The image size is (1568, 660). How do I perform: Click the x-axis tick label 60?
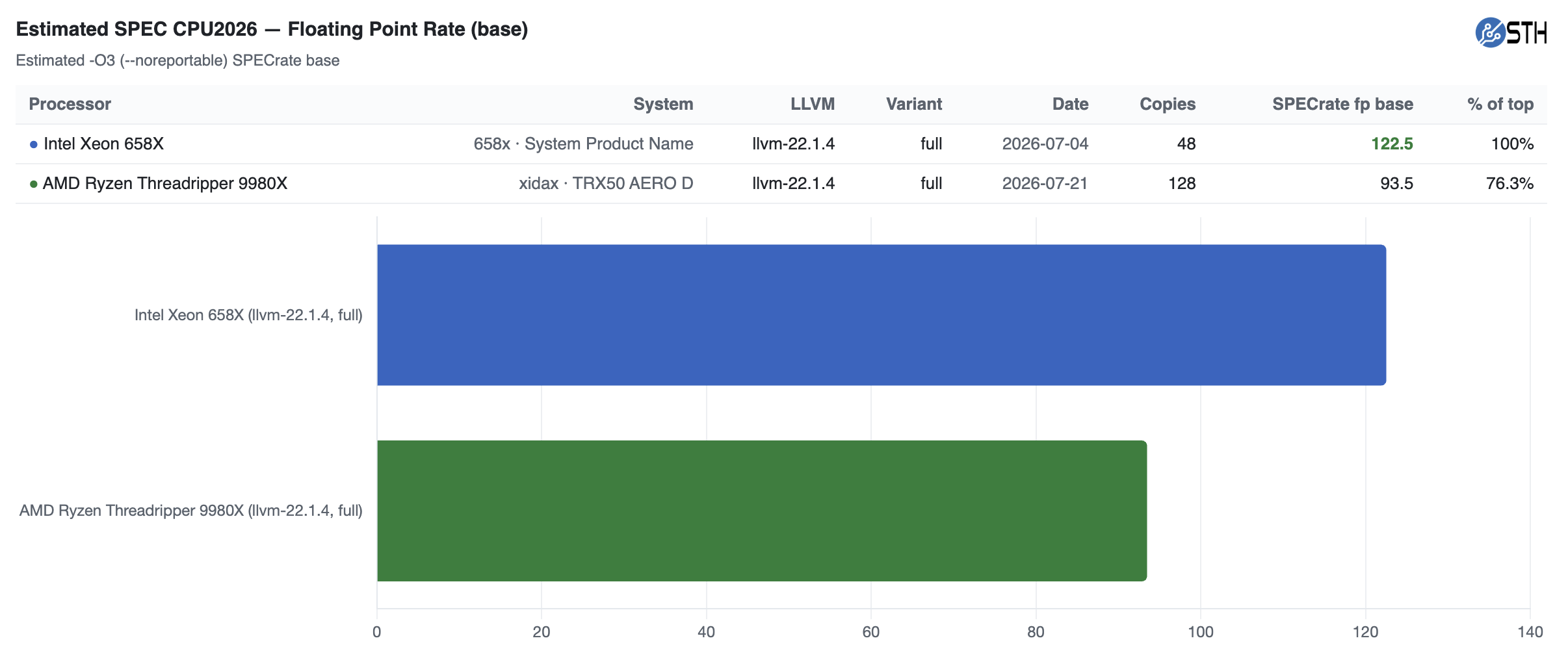[x=871, y=632]
